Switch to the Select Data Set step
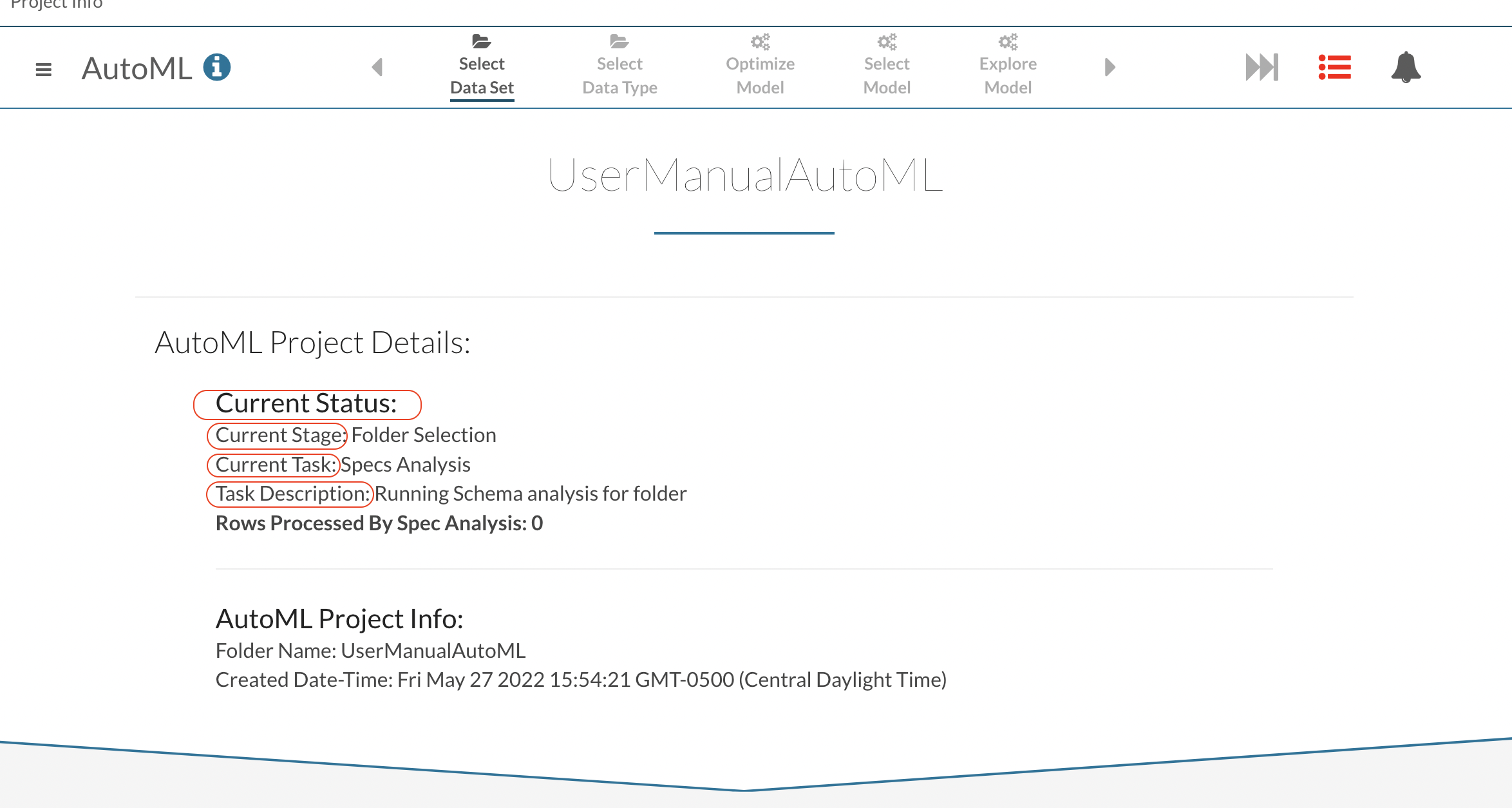 tap(482, 76)
